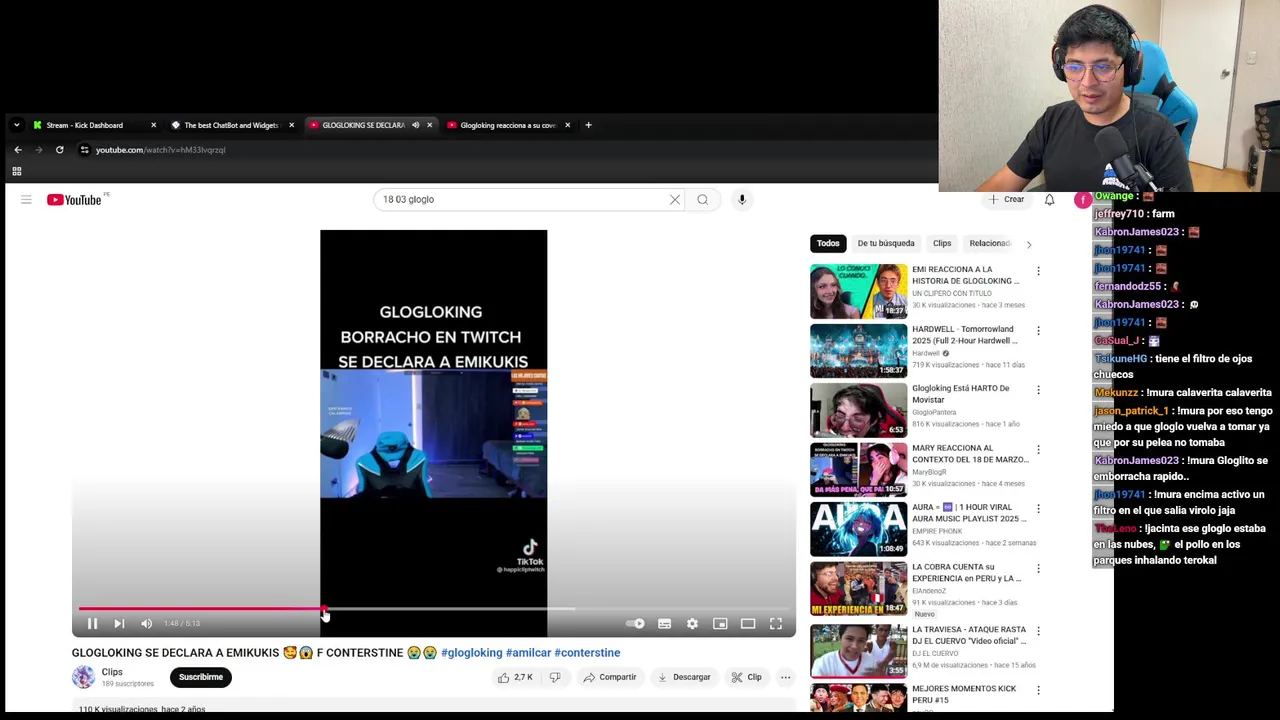The height and width of the screenshot is (720, 1280).
Task: Open the apps grid in bookmarks bar
Action: pos(16,171)
